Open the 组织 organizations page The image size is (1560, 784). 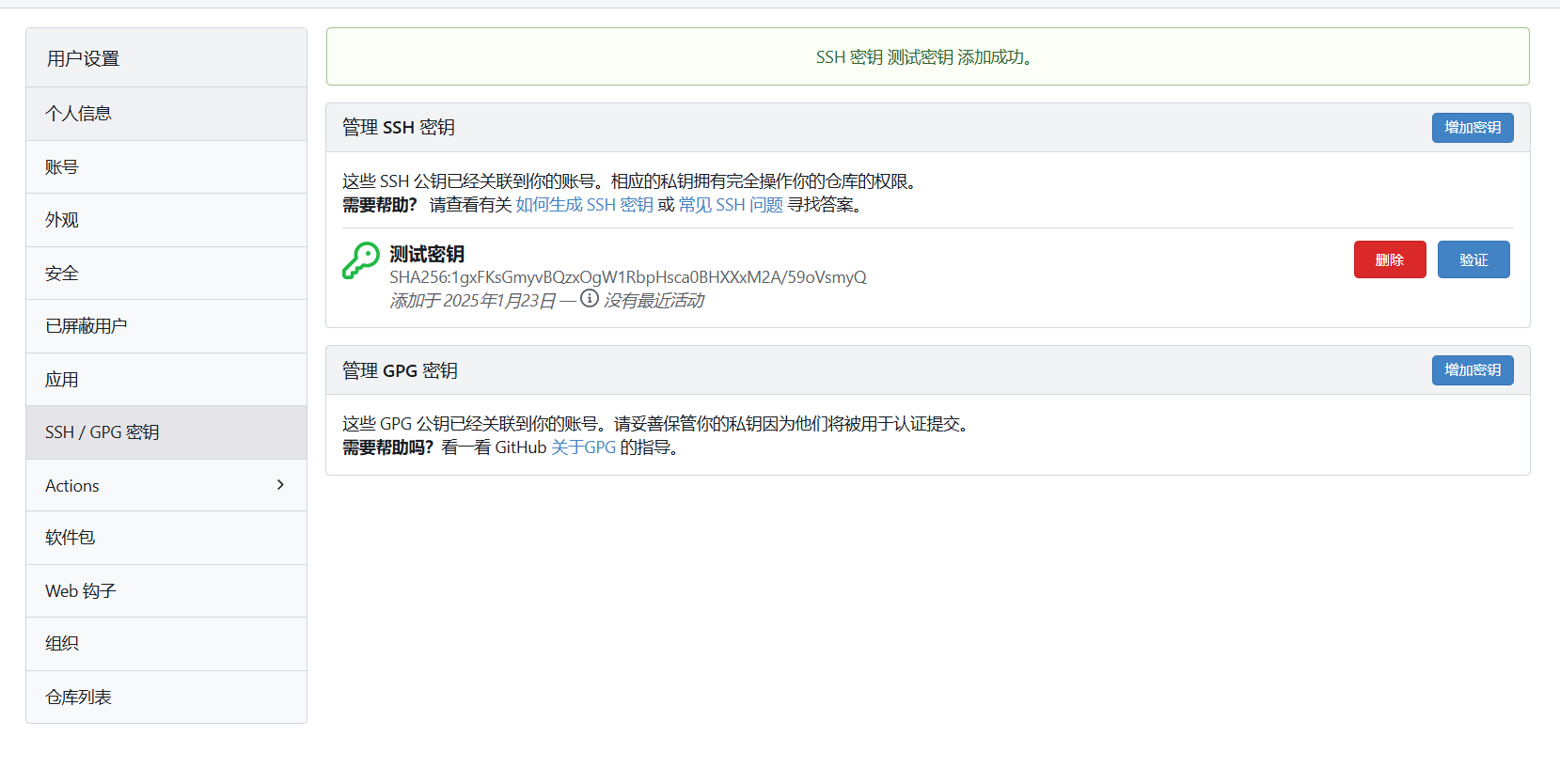(x=62, y=644)
